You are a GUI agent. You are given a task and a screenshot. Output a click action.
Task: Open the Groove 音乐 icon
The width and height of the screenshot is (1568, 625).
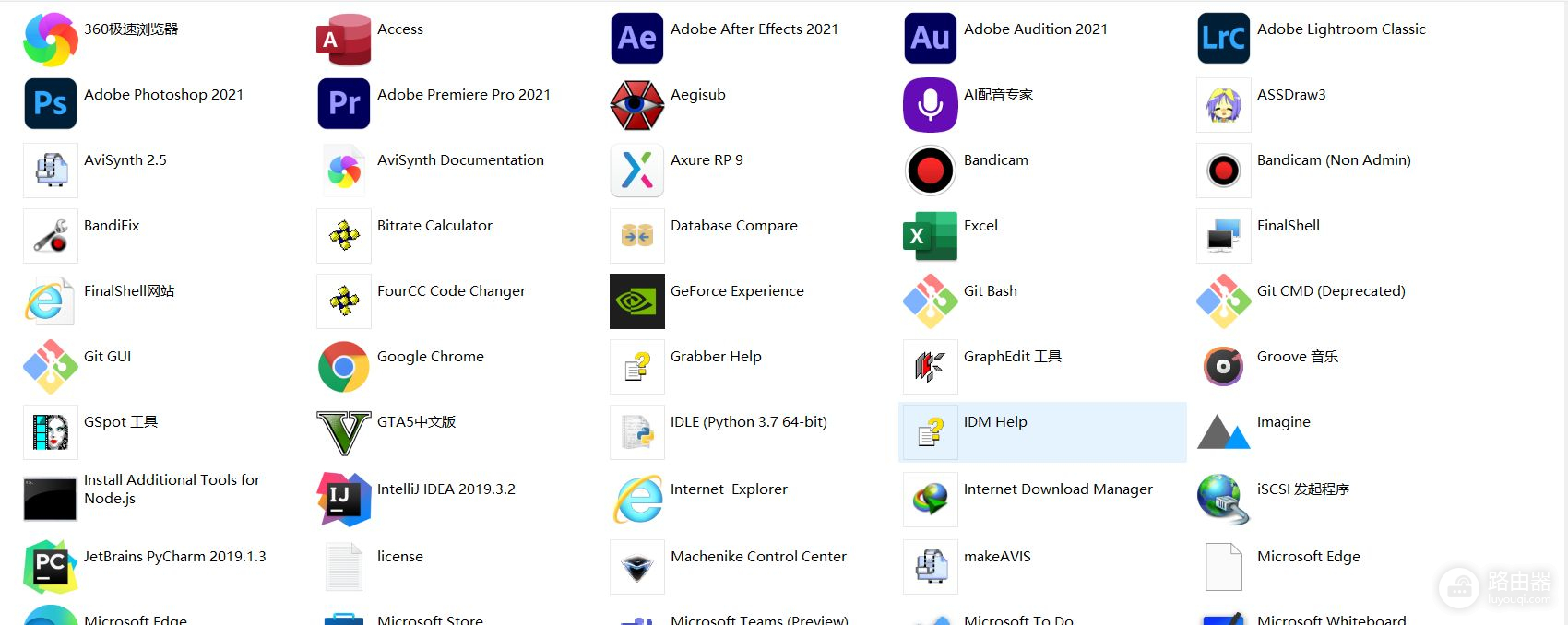1223,366
